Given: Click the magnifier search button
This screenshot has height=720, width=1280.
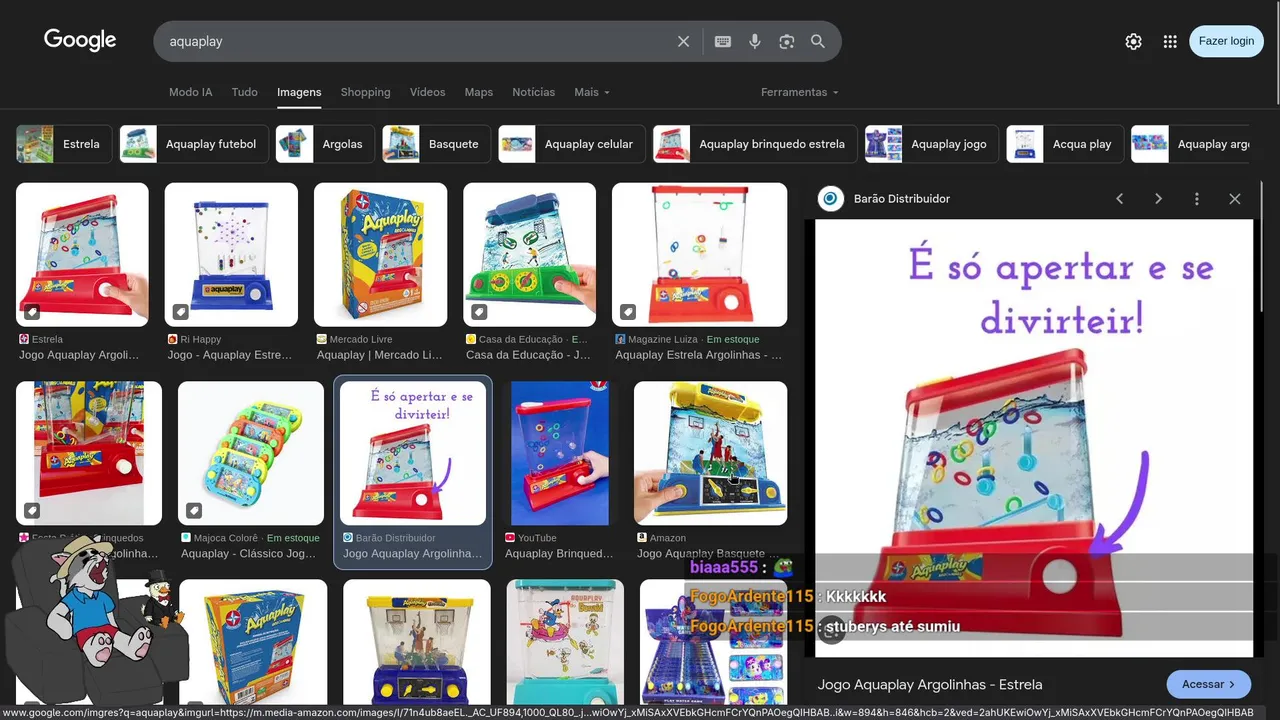Looking at the screenshot, I should click(x=818, y=41).
